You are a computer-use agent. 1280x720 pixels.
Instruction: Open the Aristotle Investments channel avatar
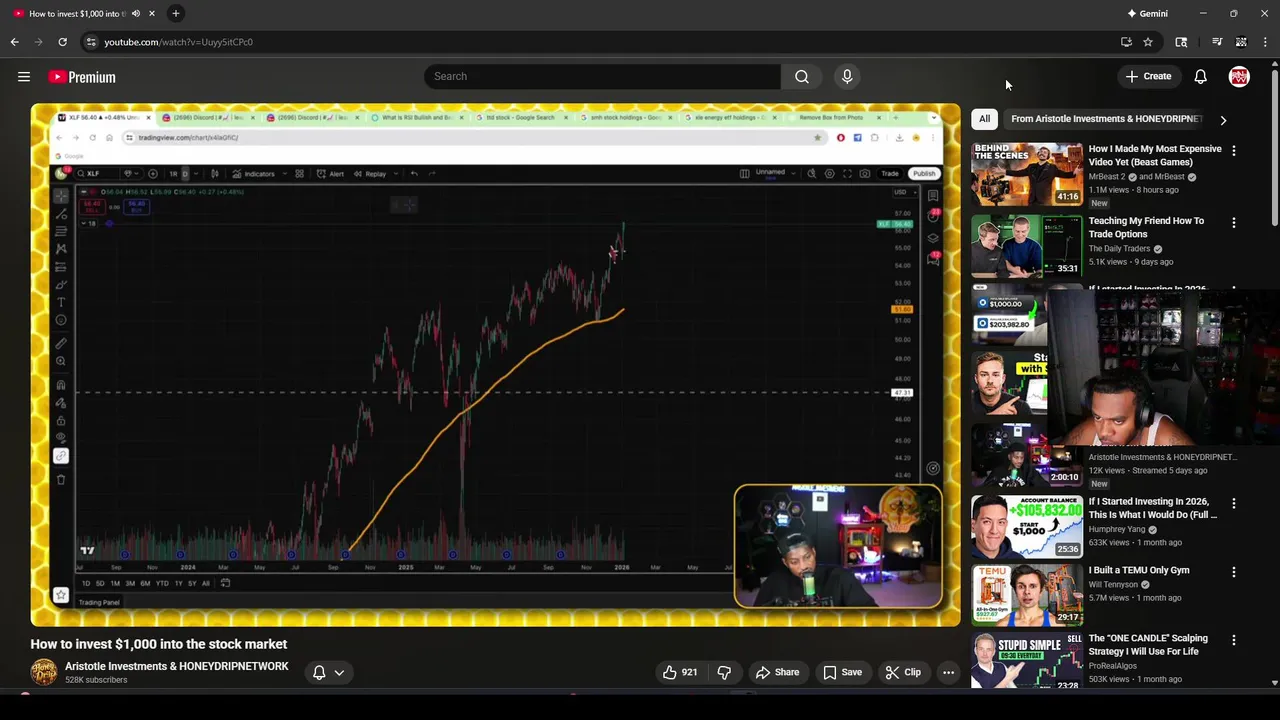pyautogui.click(x=43, y=672)
